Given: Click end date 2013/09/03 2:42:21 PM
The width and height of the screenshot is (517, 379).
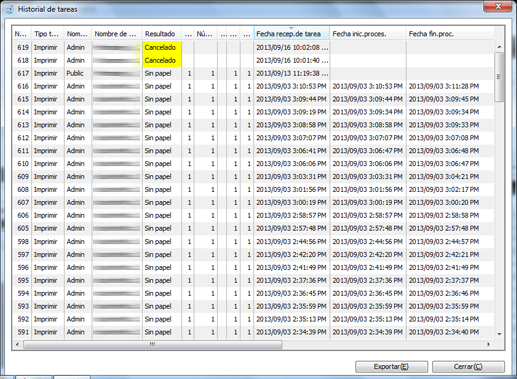Looking at the screenshot, I should [444, 255].
